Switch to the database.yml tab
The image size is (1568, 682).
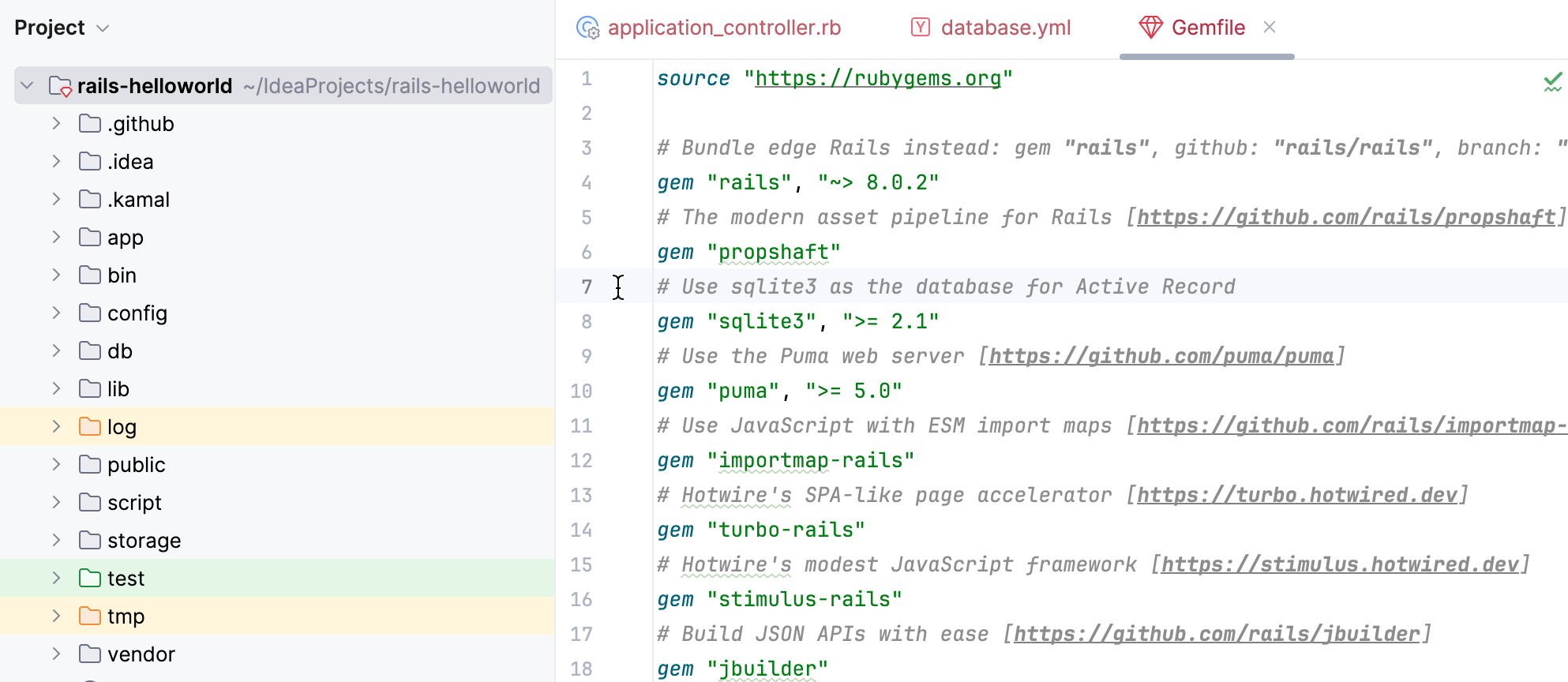[1005, 28]
